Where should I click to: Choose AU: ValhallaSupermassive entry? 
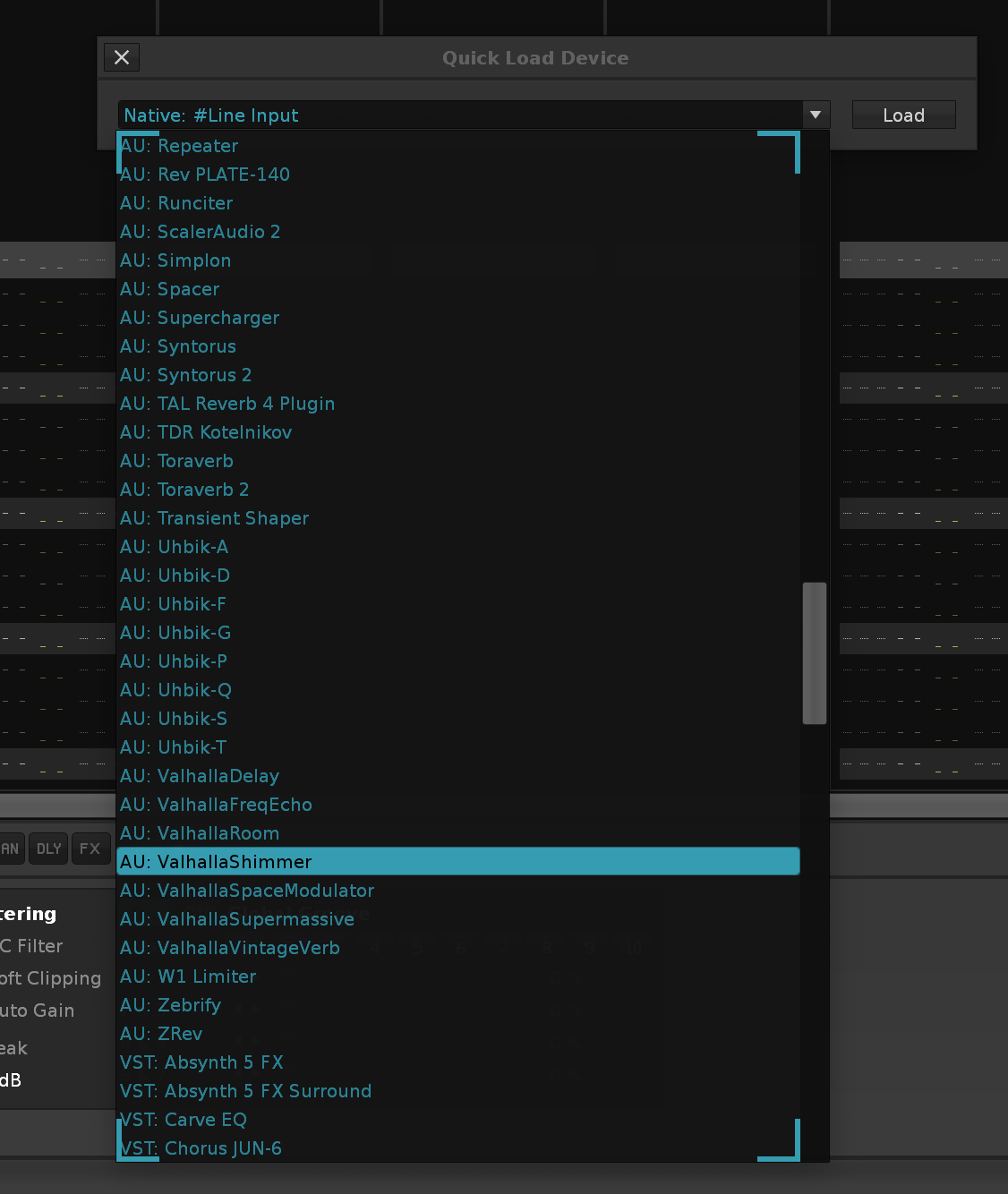pos(237,919)
